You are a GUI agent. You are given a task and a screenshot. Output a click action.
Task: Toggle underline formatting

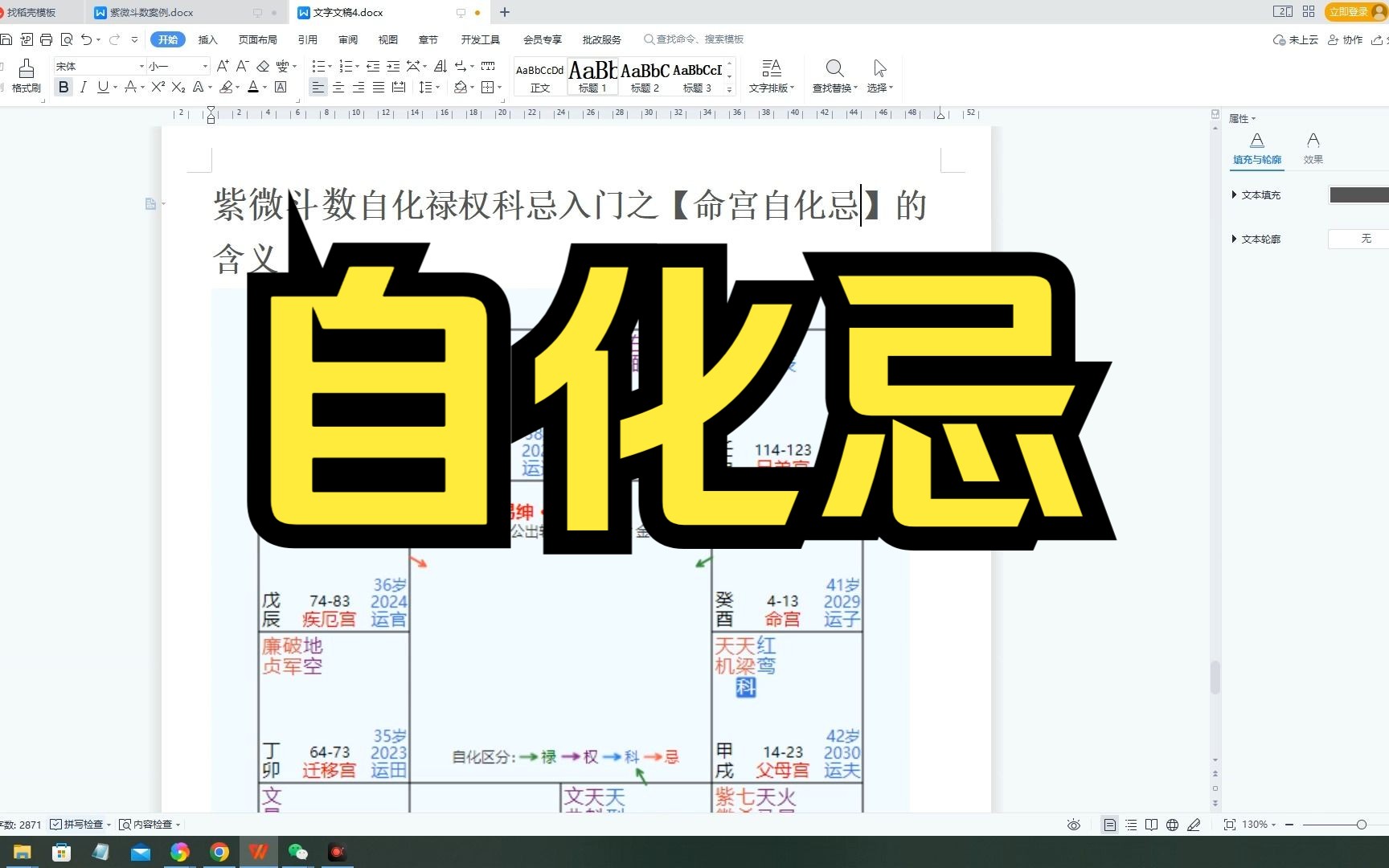tap(103, 87)
